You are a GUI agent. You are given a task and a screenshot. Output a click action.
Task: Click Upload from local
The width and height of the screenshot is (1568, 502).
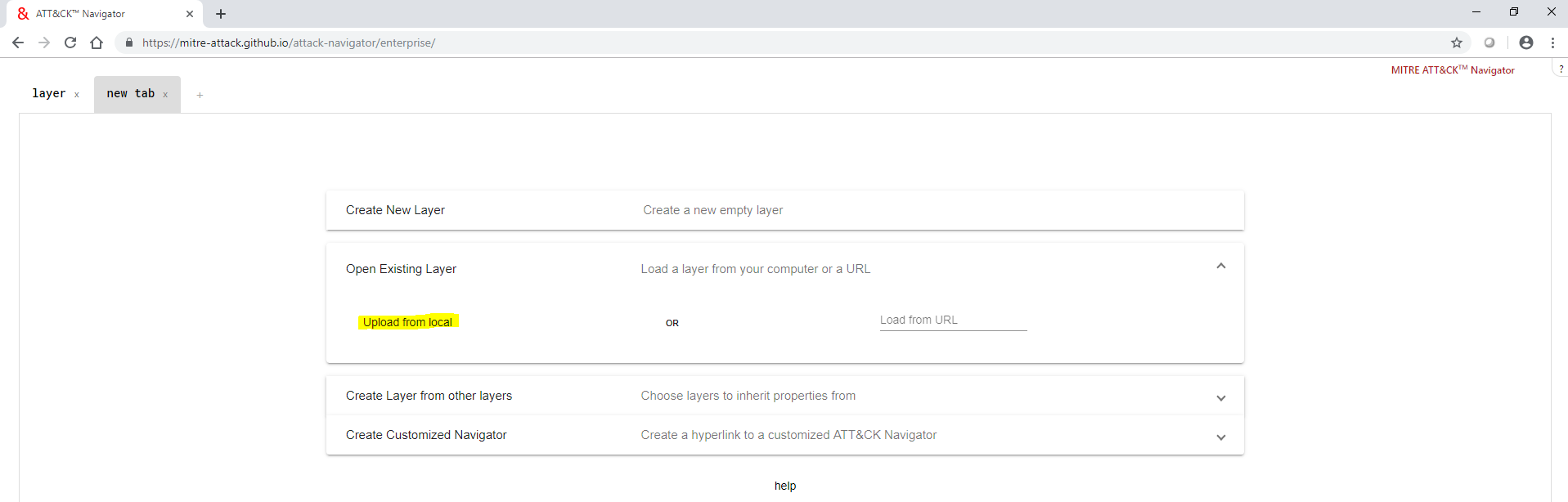click(407, 322)
